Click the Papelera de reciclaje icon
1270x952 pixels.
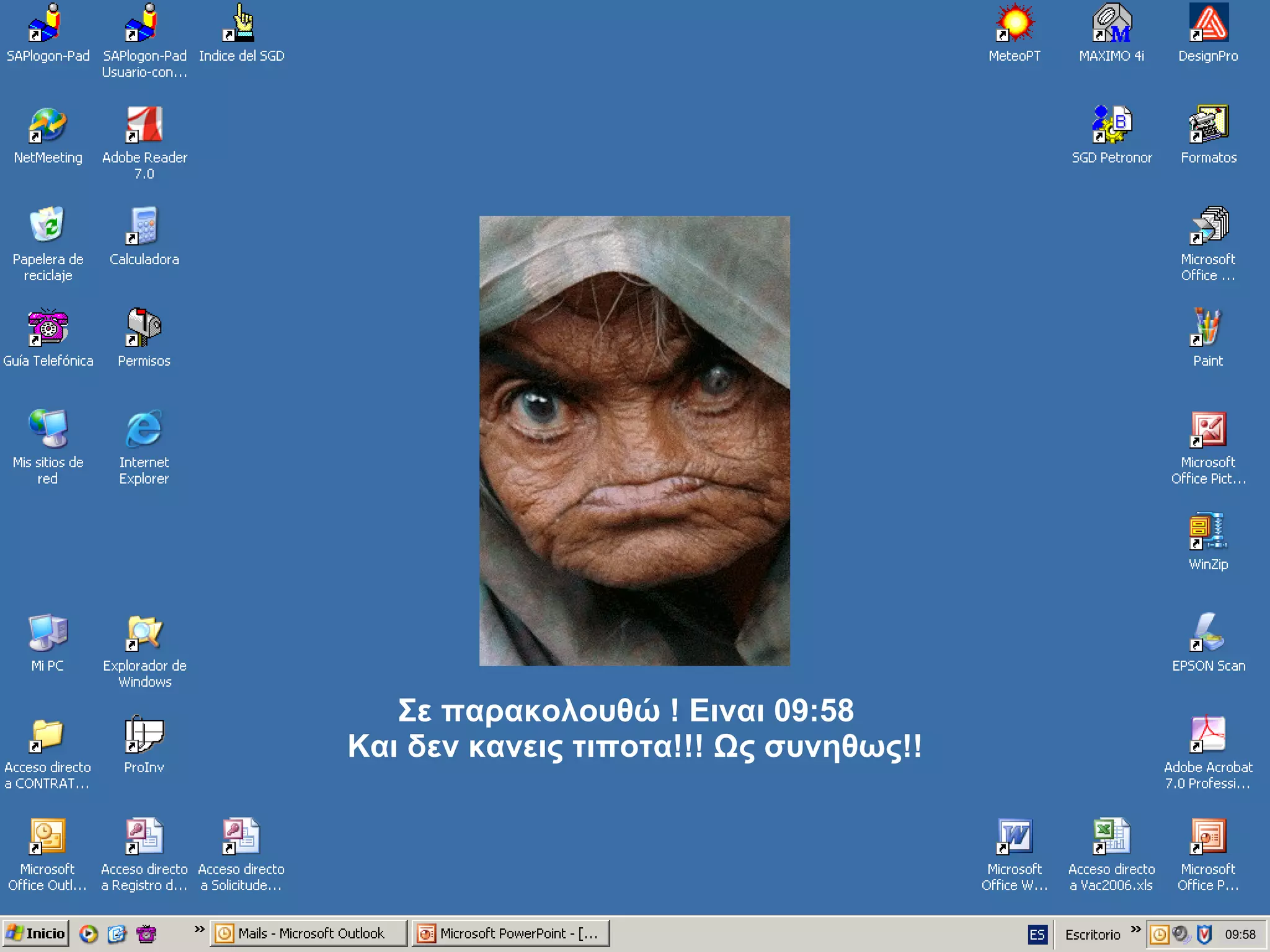point(48,226)
